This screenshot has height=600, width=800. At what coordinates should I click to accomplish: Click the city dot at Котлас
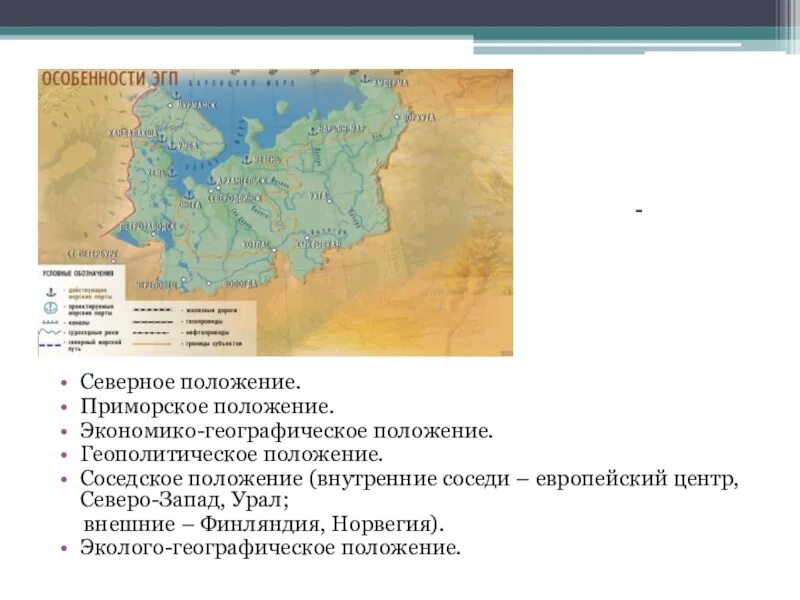coord(274,250)
